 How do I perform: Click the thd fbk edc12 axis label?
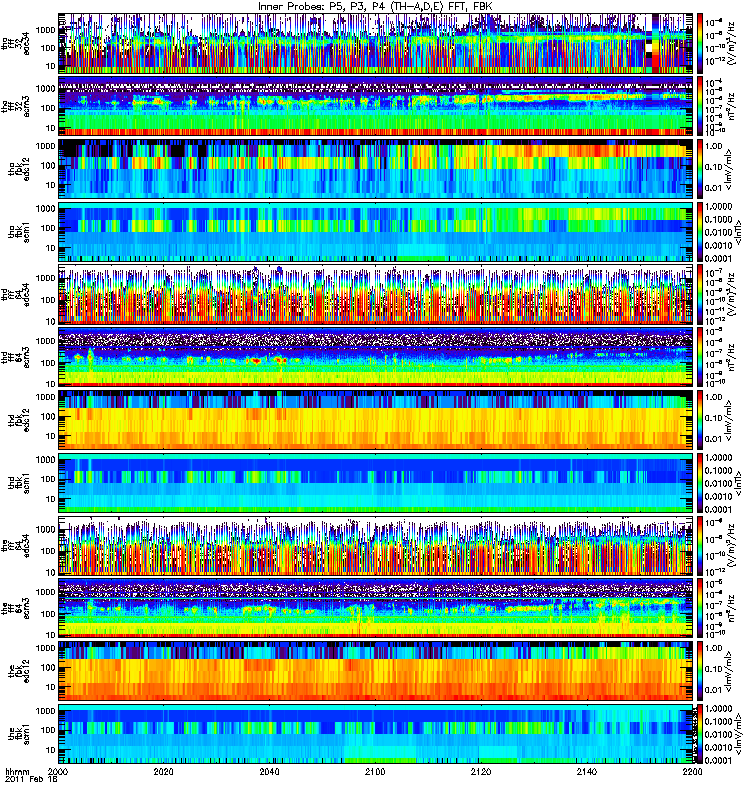click(19, 420)
